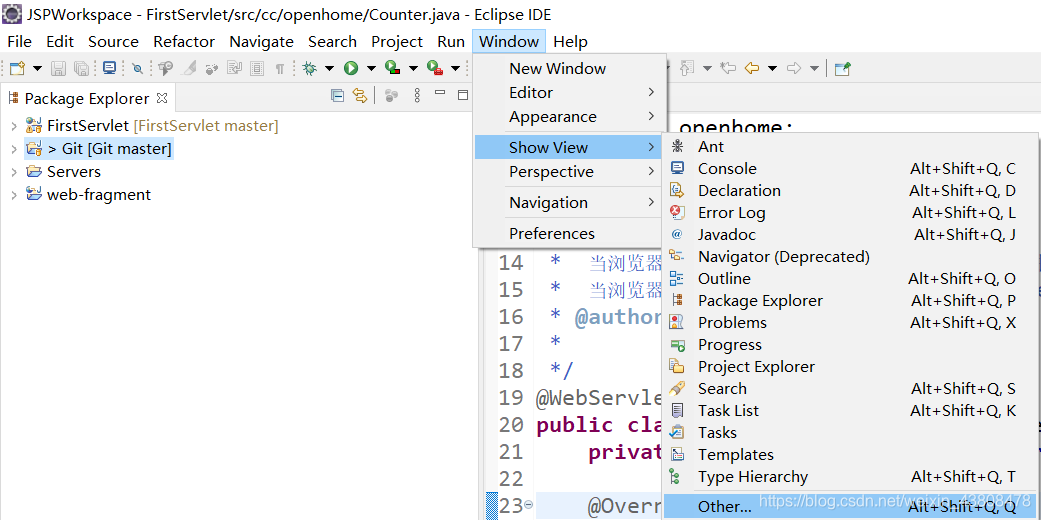This screenshot has width=1041, height=520.
Task: Open the Project menu
Action: [x=396, y=41]
